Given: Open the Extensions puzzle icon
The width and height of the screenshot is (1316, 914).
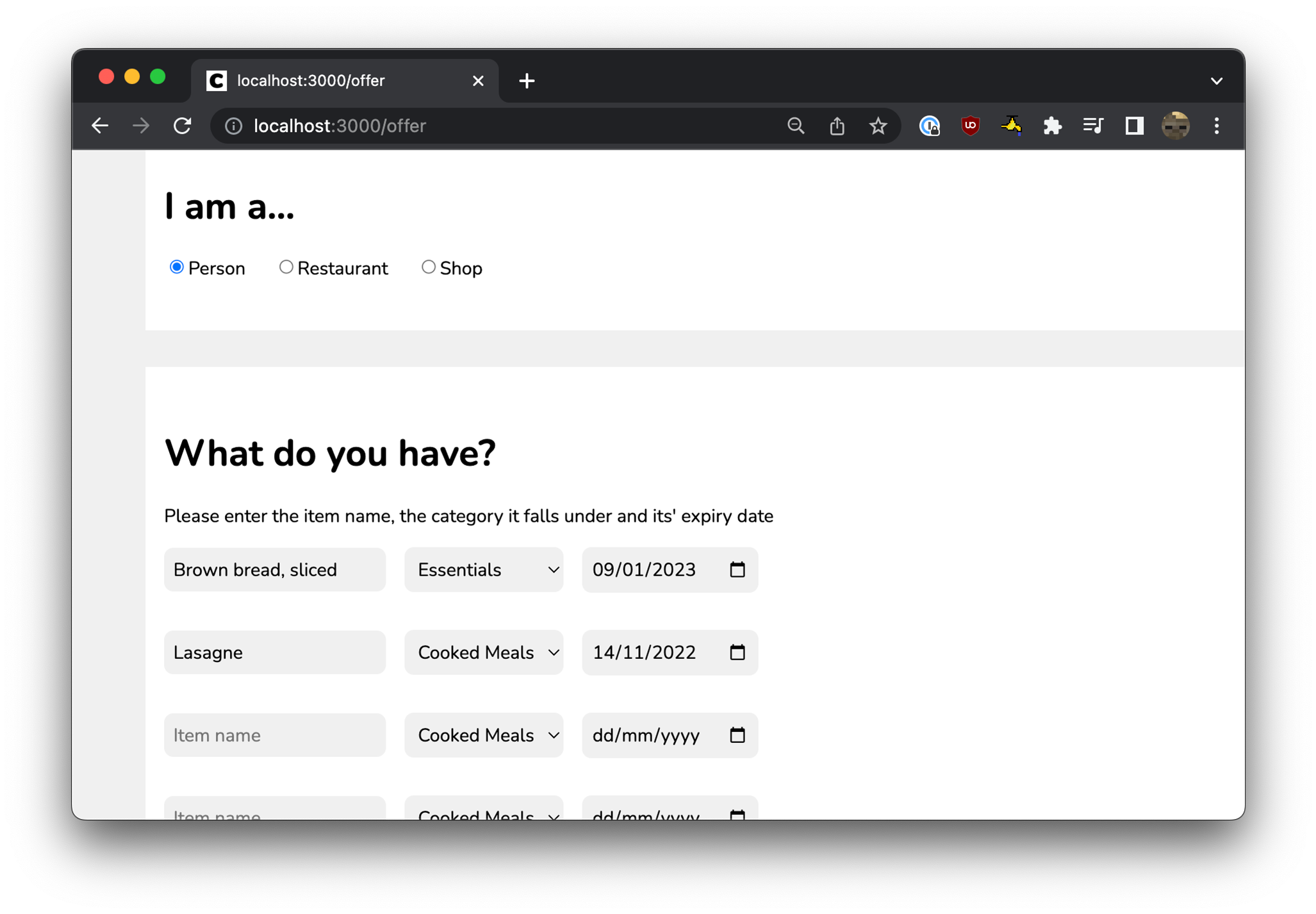Looking at the screenshot, I should pos(1052,126).
